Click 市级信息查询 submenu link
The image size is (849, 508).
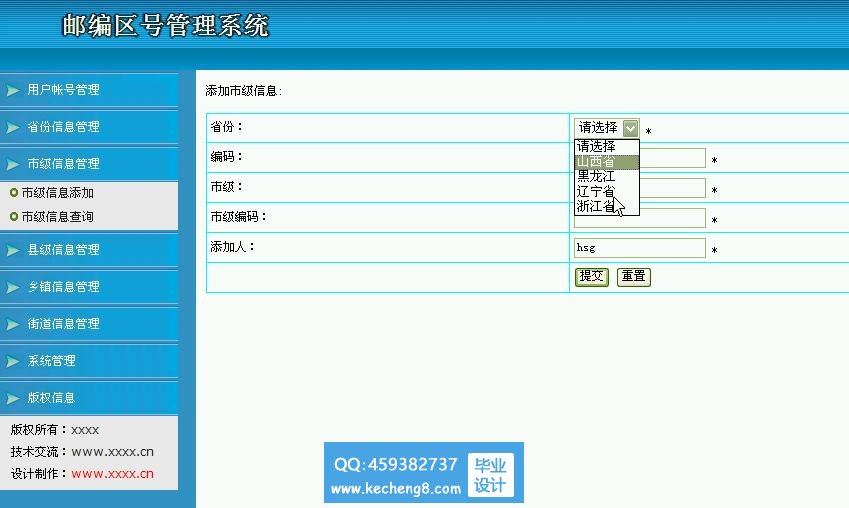[x=57, y=217]
